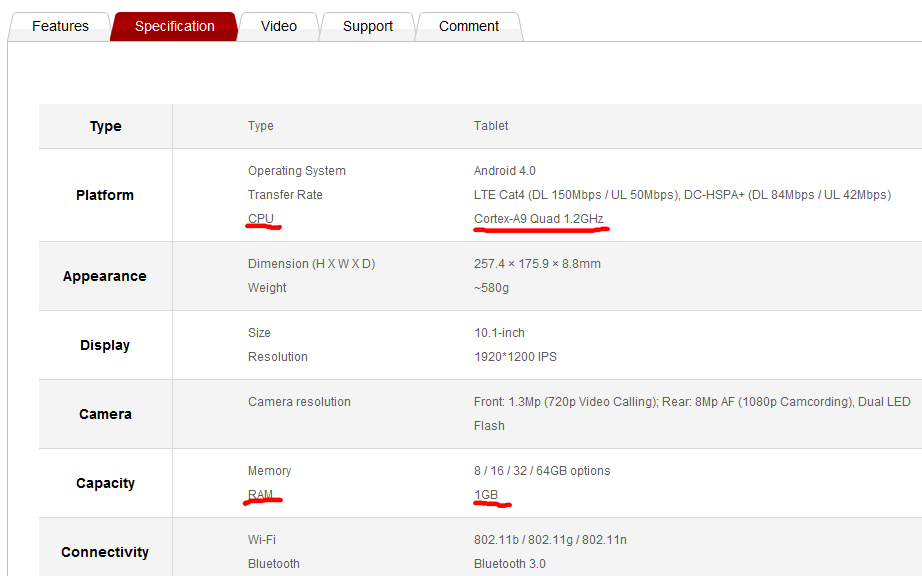Click the Front: 1.3Mp camera description
The image size is (922, 576).
tap(692, 414)
